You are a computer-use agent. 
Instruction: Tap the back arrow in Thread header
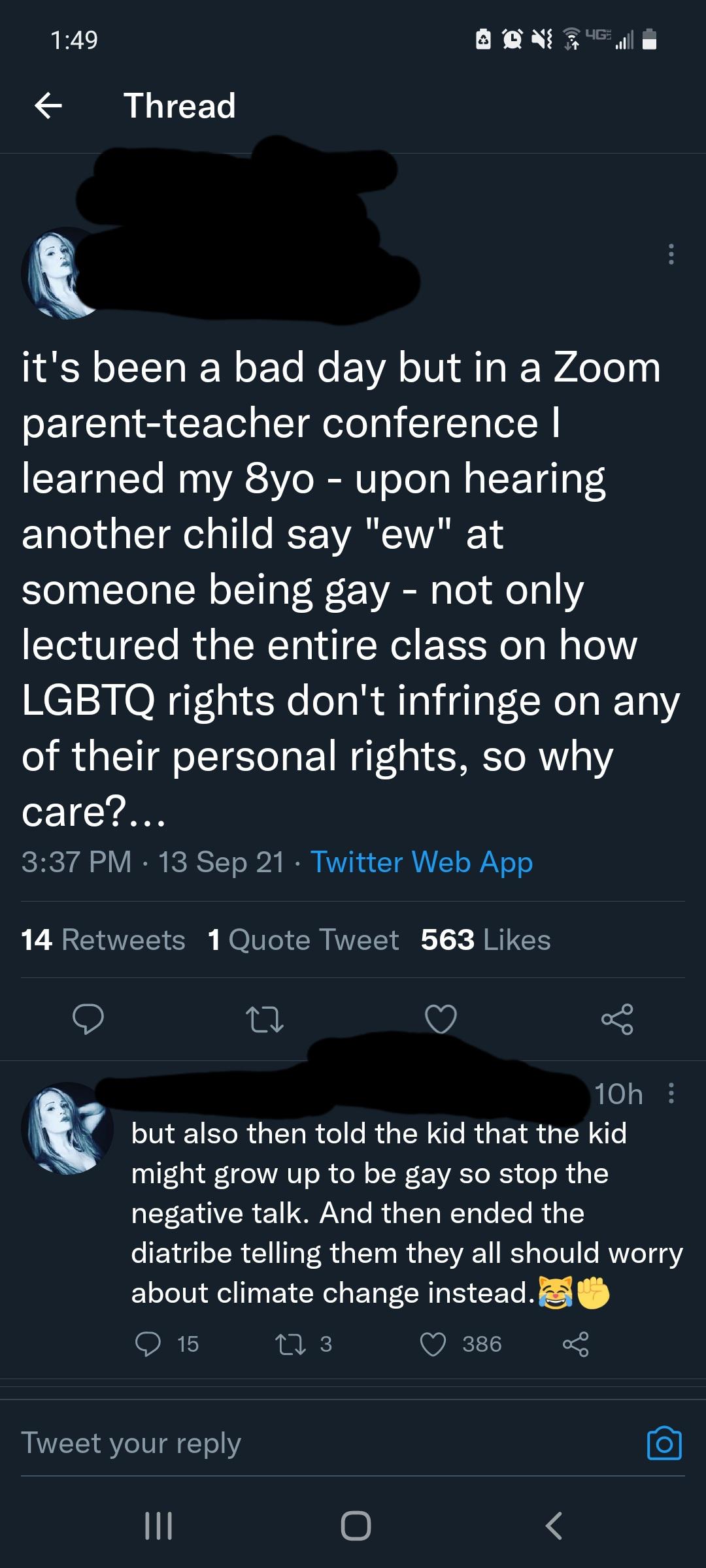click(48, 105)
